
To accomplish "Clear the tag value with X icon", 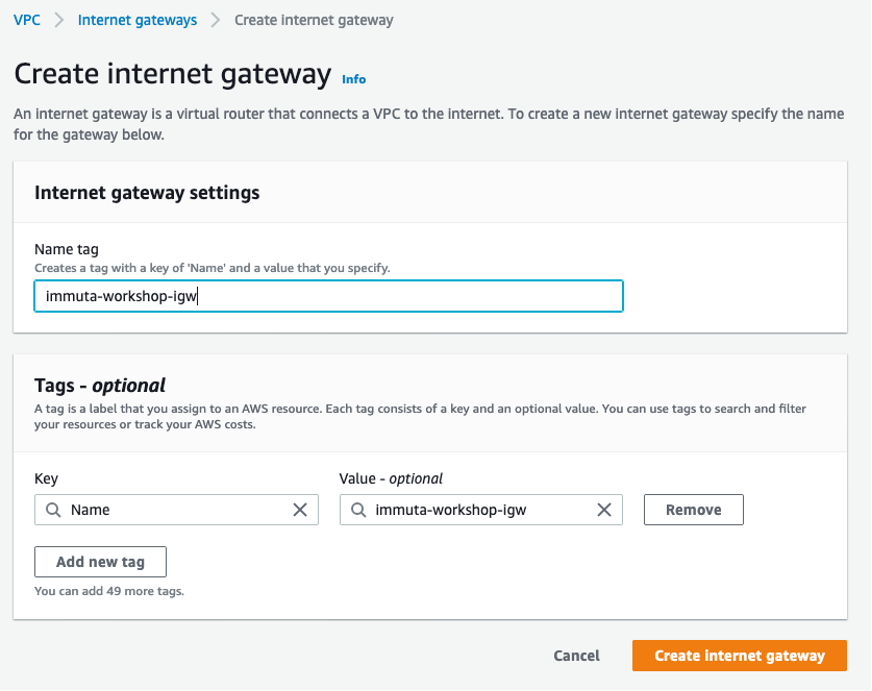I will click(x=604, y=510).
